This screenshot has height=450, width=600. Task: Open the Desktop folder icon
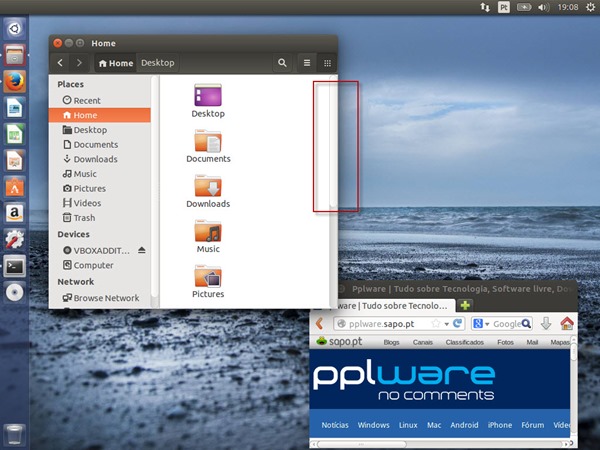[208, 95]
